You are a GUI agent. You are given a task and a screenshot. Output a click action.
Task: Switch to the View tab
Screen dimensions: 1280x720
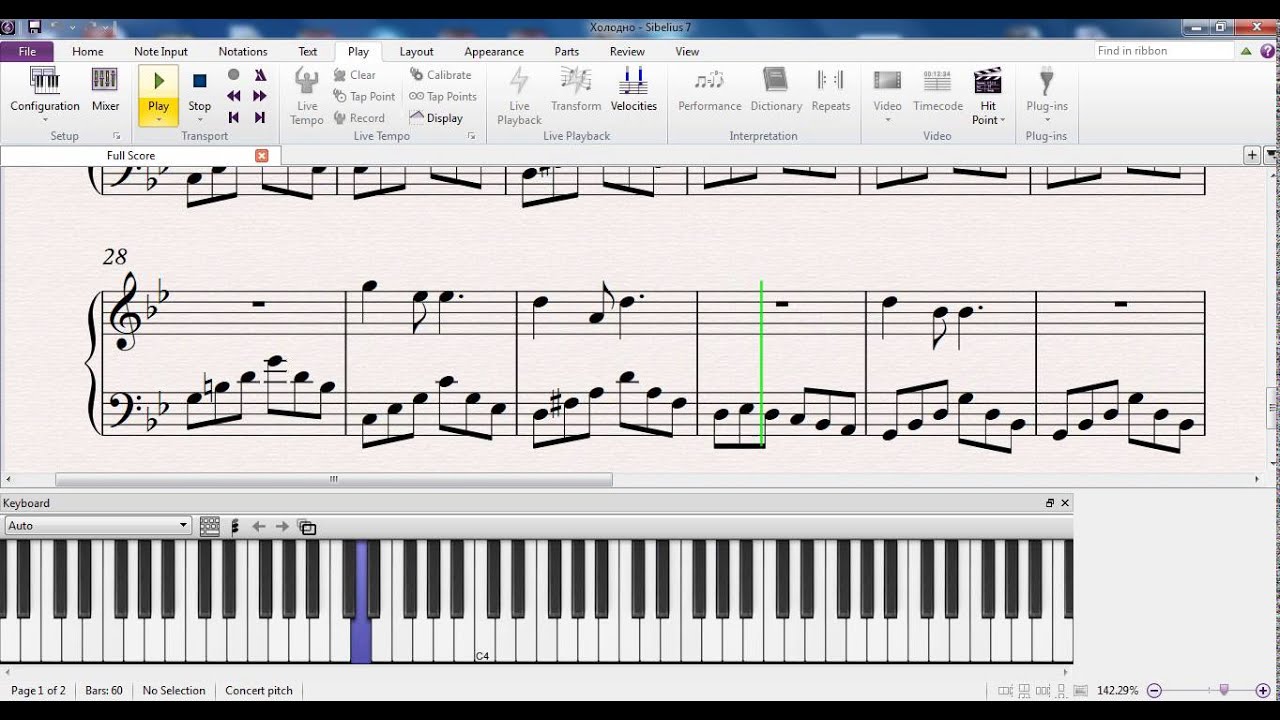tap(687, 51)
